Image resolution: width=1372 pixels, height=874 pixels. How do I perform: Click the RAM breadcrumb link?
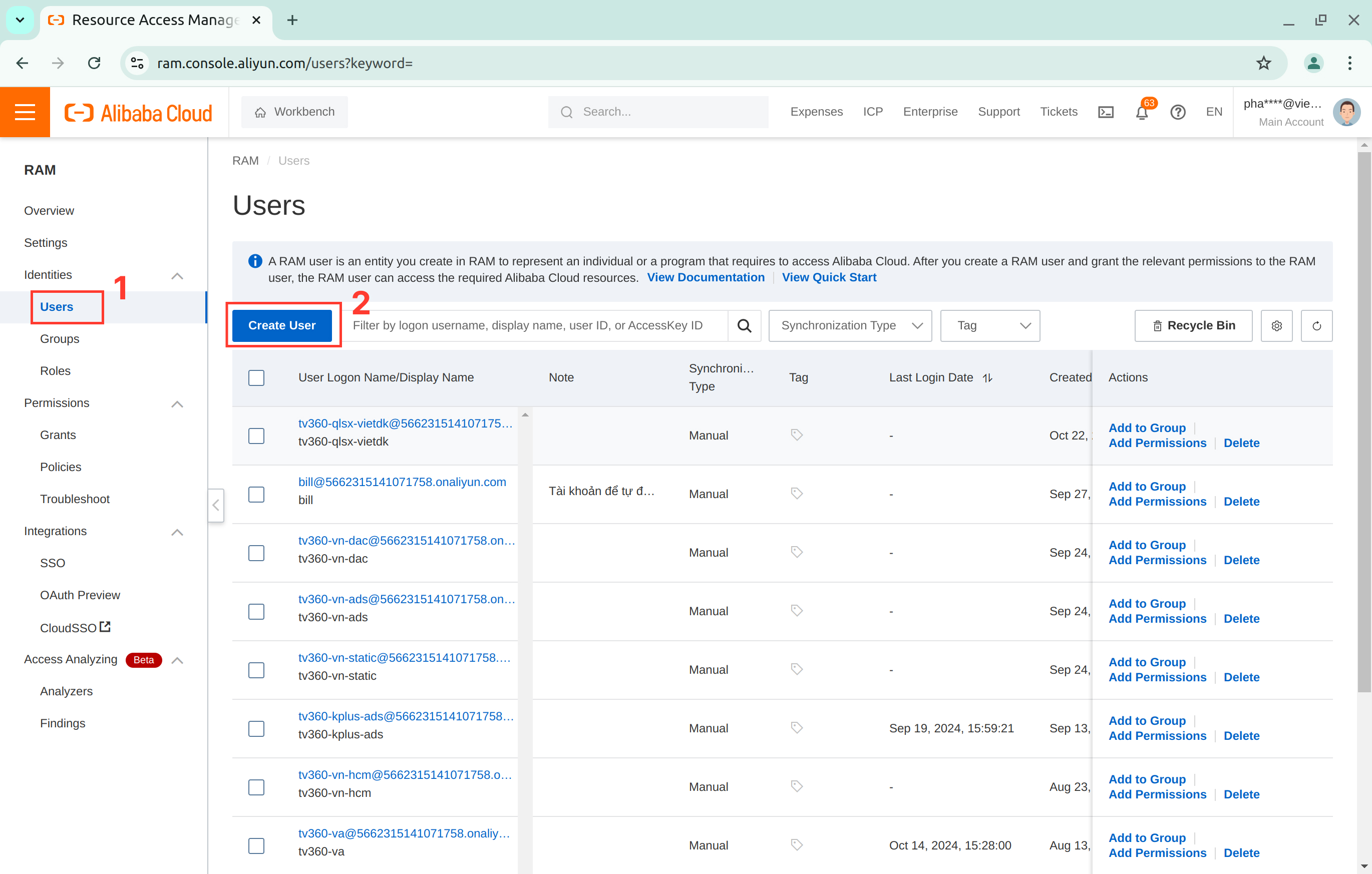click(245, 161)
